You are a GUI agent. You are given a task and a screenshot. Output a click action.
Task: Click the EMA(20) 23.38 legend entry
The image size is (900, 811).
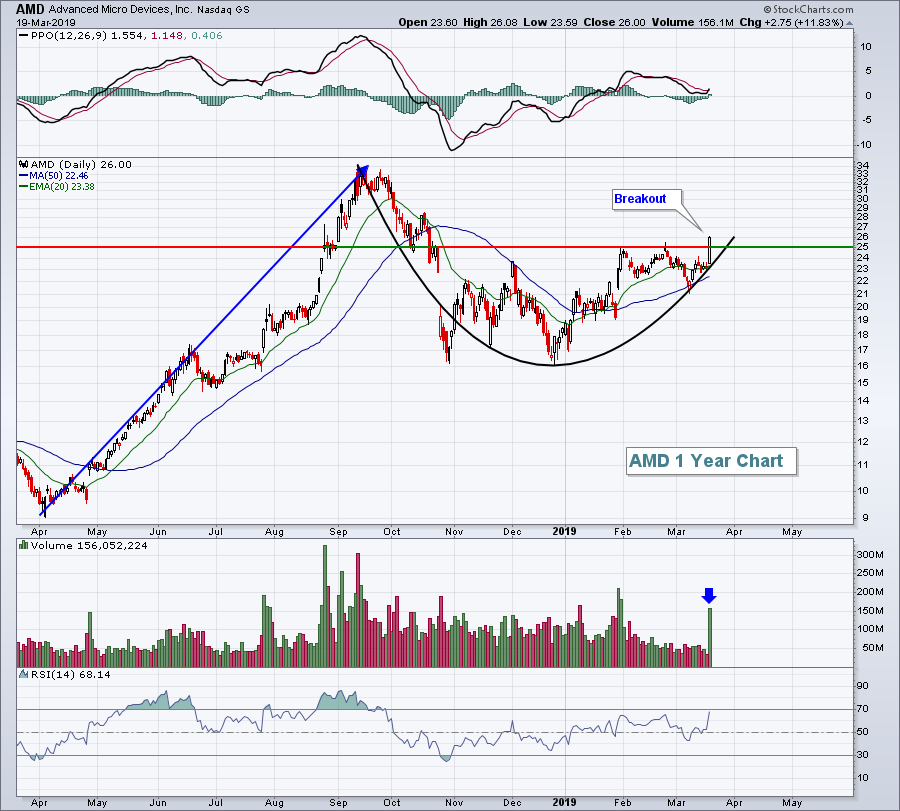[57, 187]
